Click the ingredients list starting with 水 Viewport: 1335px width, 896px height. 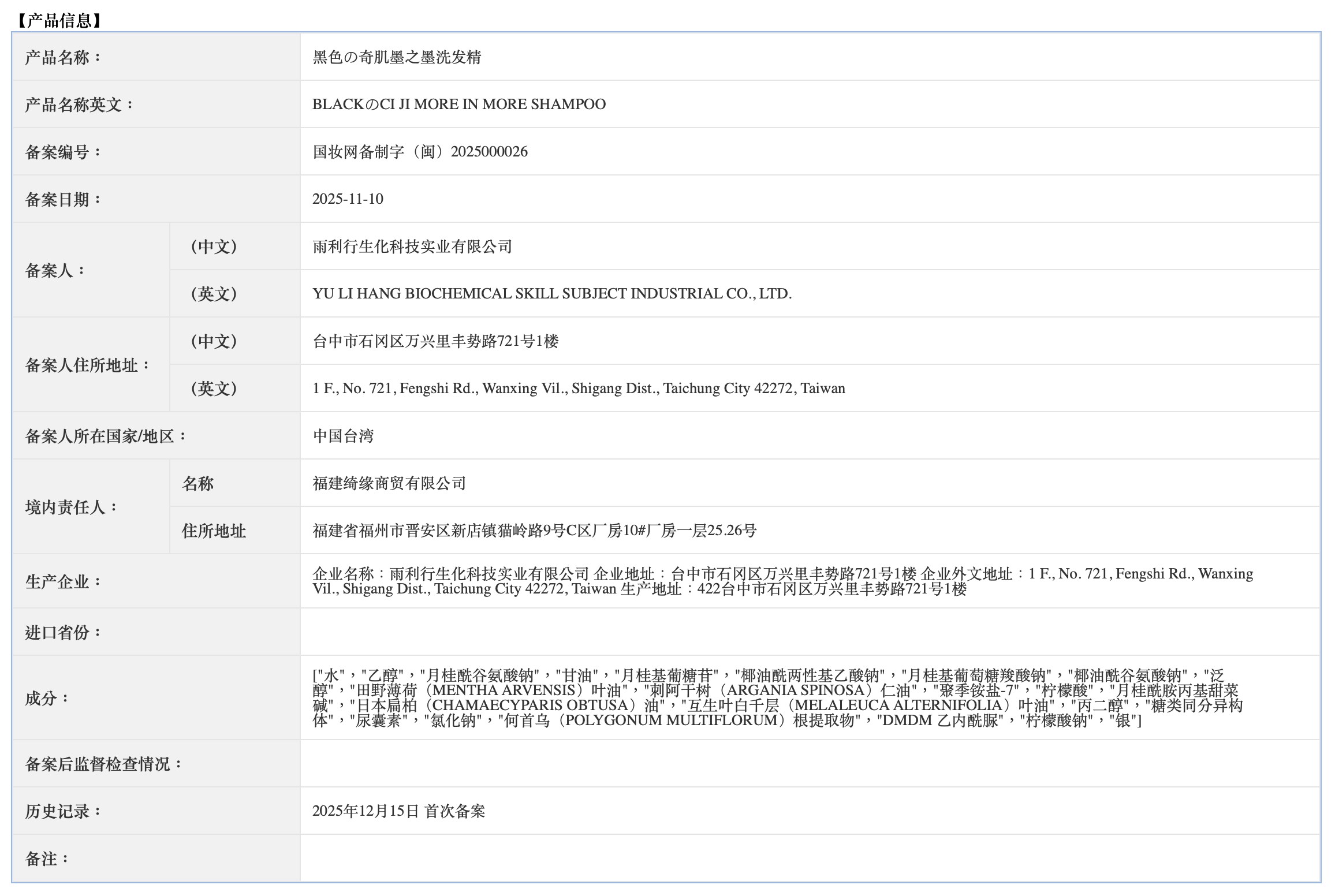point(777,698)
